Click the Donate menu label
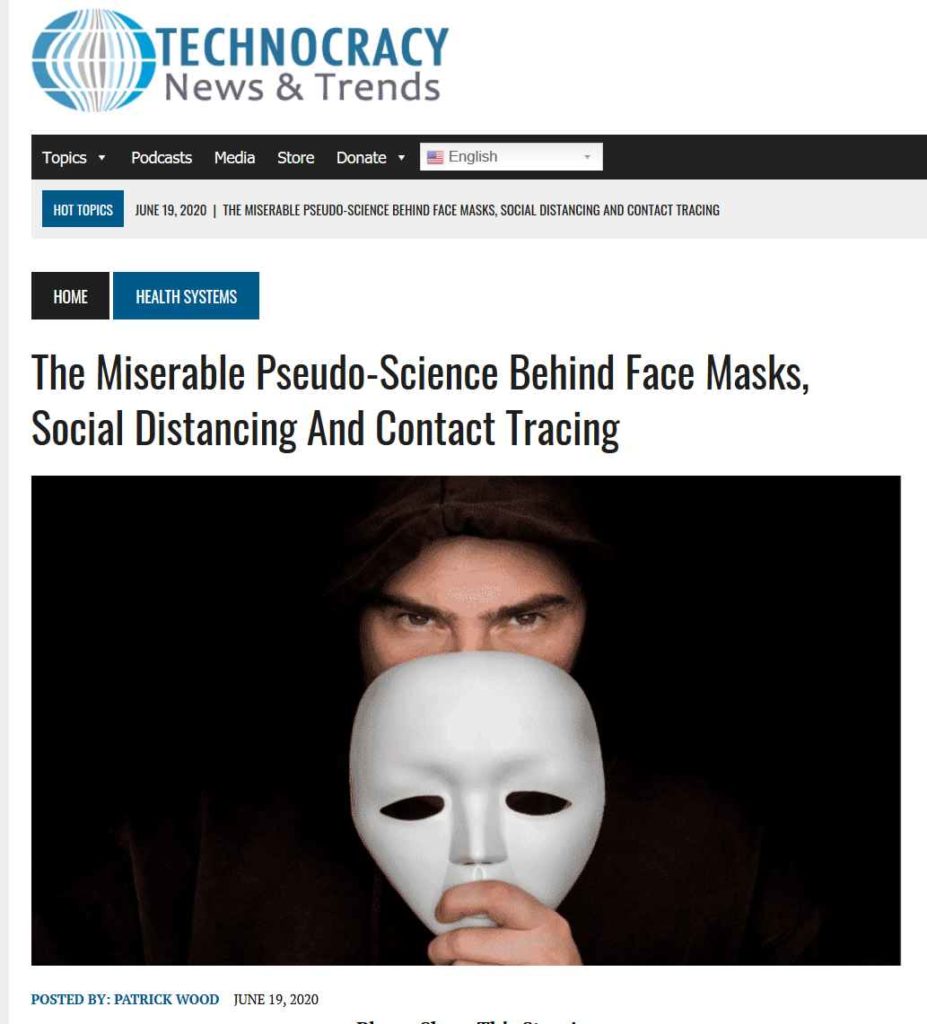This screenshot has height=1024, width=927. coord(361,157)
